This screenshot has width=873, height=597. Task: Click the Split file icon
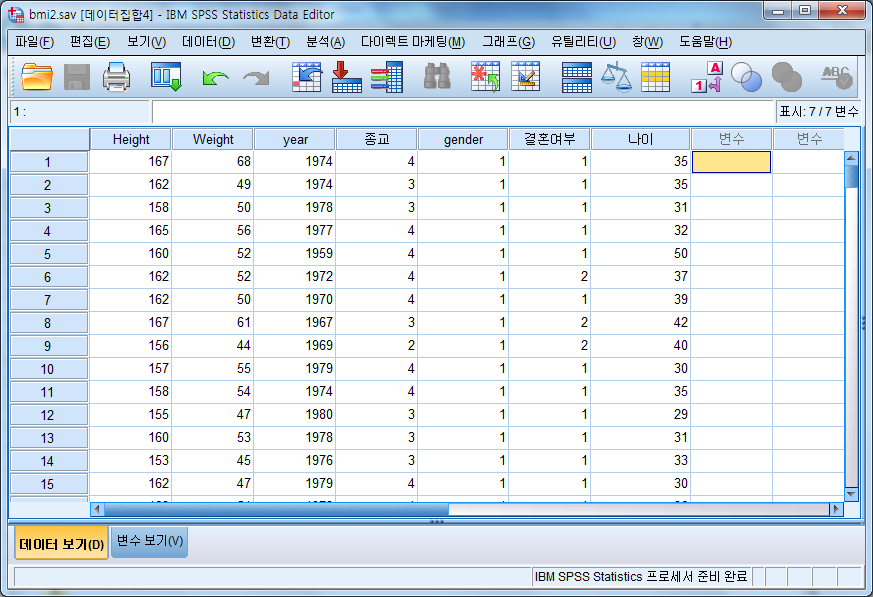pyautogui.click(x=577, y=77)
